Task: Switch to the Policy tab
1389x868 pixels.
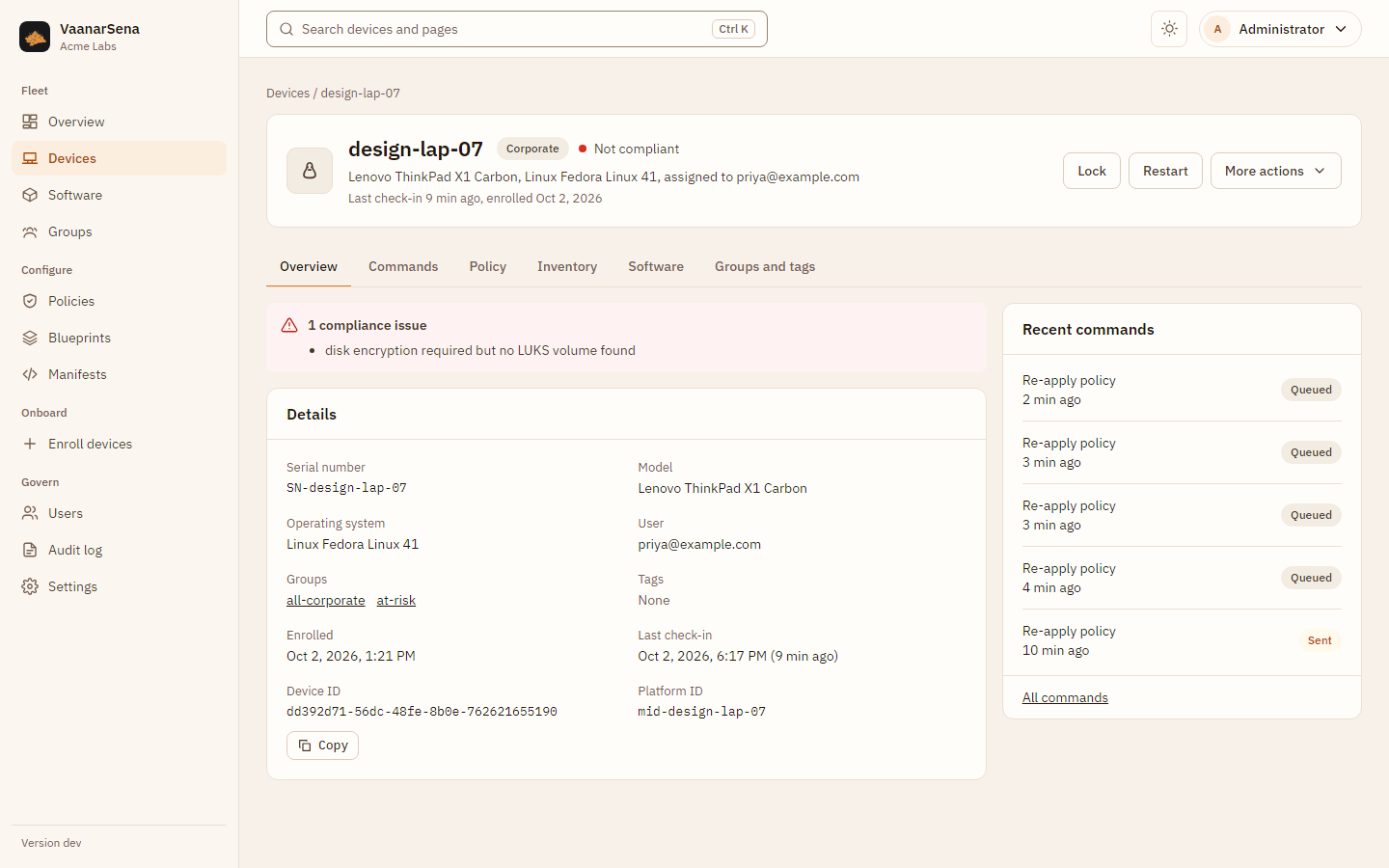Action: click(488, 266)
